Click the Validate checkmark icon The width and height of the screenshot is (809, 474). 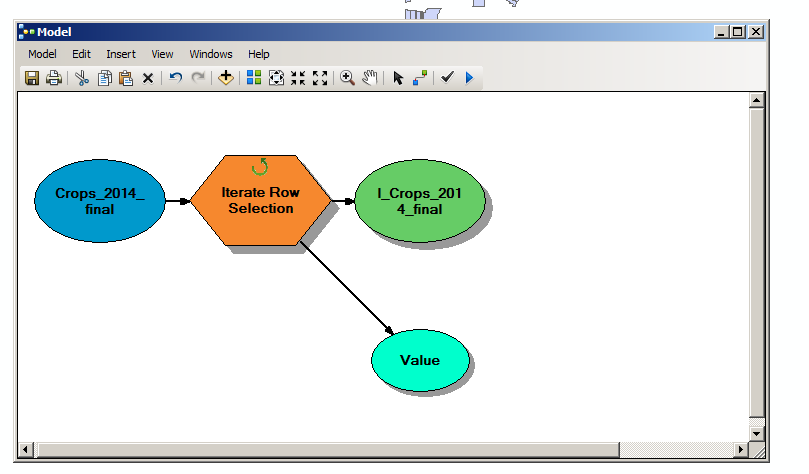(447, 77)
